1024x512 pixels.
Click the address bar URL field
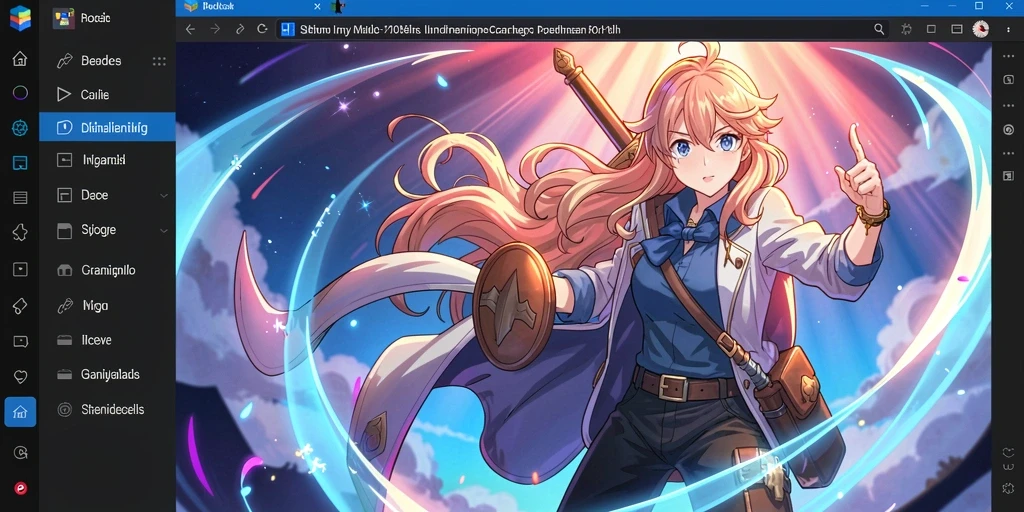point(575,29)
